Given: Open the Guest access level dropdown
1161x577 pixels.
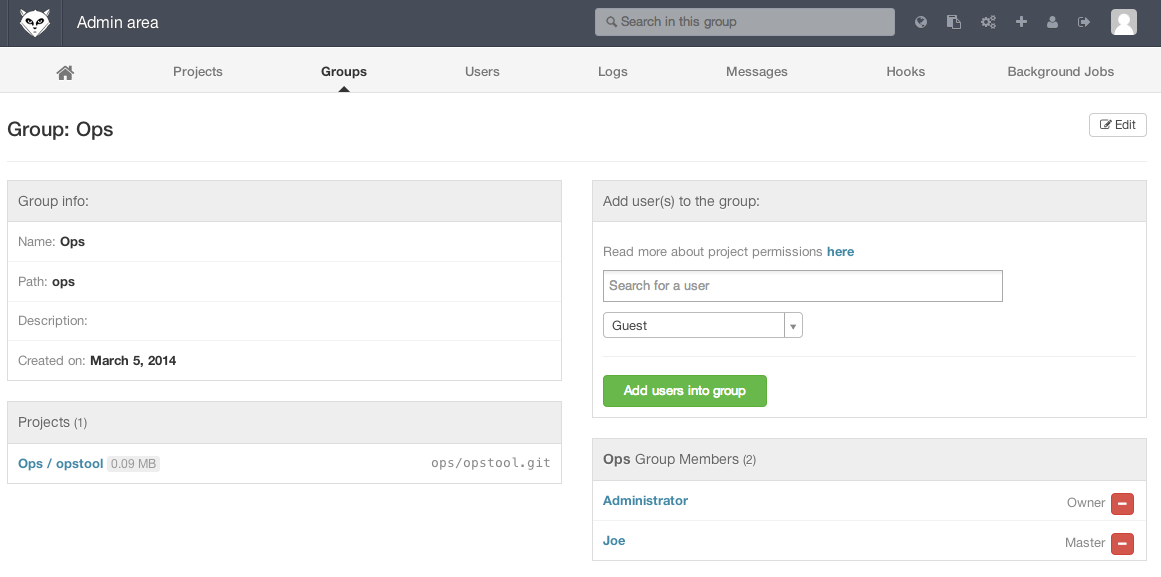Looking at the screenshot, I should (702, 326).
